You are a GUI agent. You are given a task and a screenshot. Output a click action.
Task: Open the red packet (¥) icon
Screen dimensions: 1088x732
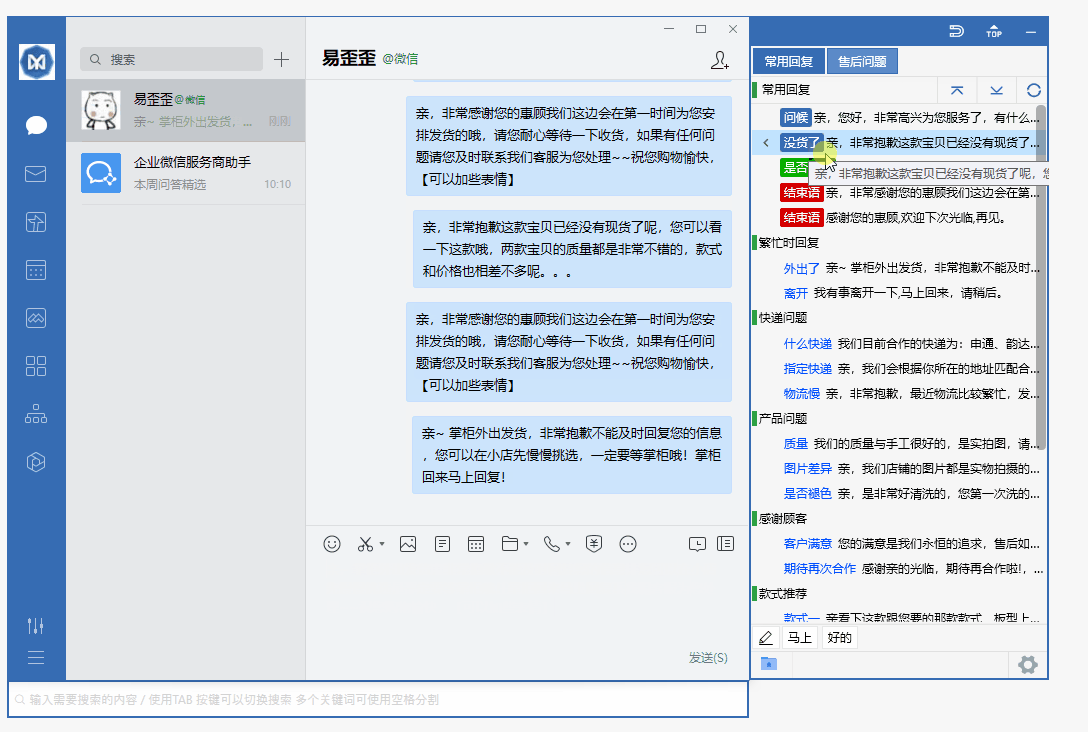(593, 544)
